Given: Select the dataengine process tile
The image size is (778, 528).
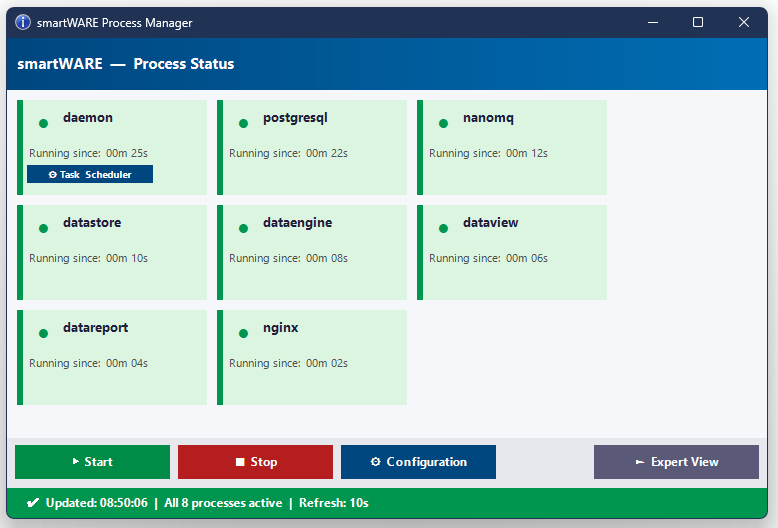Looking at the screenshot, I should coord(312,253).
